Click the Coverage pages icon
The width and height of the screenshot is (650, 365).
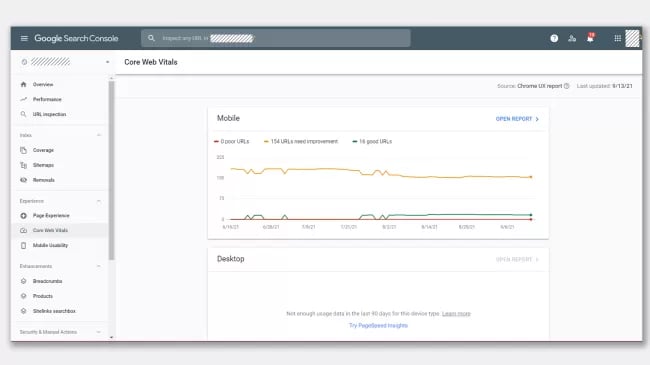[x=24, y=150]
